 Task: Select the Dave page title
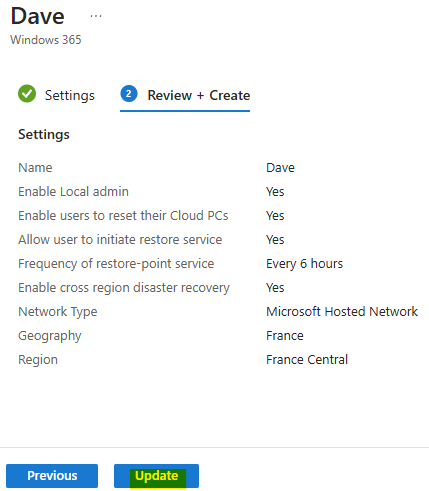[37, 16]
